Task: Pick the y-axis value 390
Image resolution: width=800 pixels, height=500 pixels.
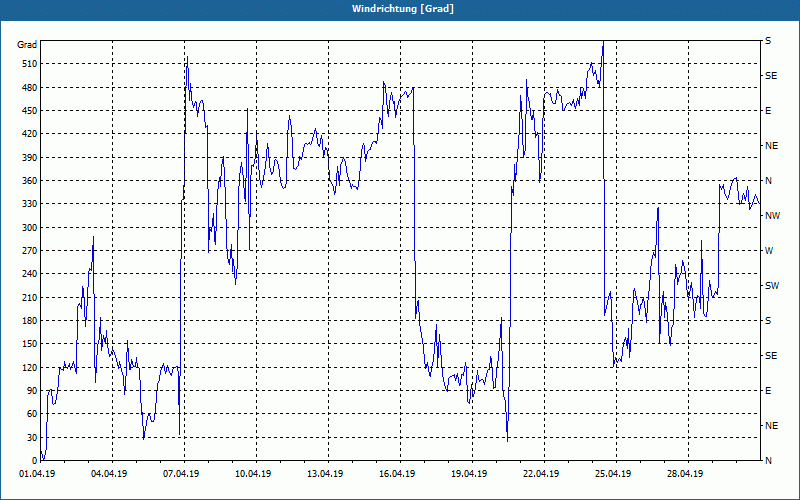Action: point(30,158)
